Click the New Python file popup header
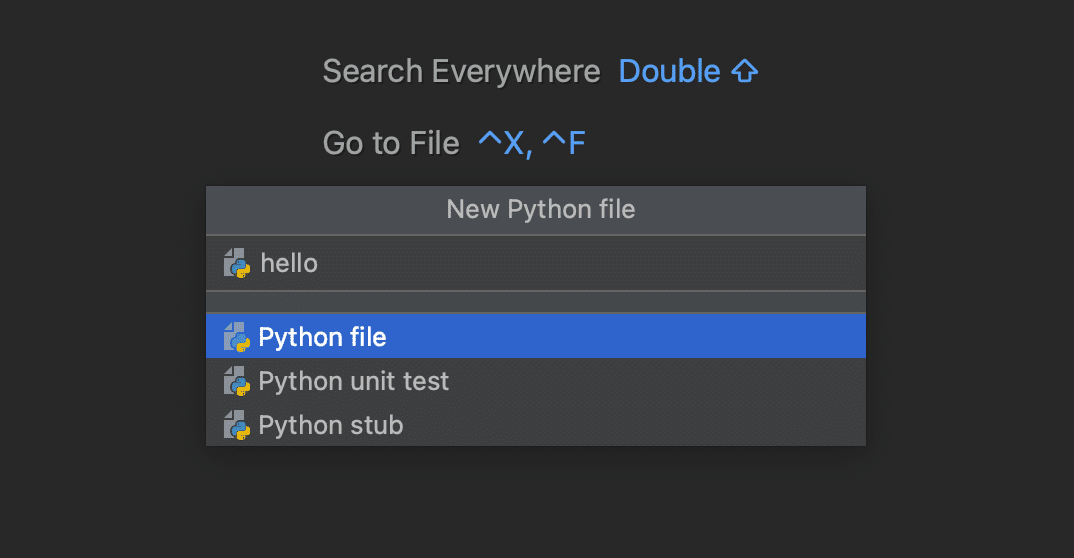Viewport: 1074px width, 558px height. pyautogui.click(x=536, y=210)
